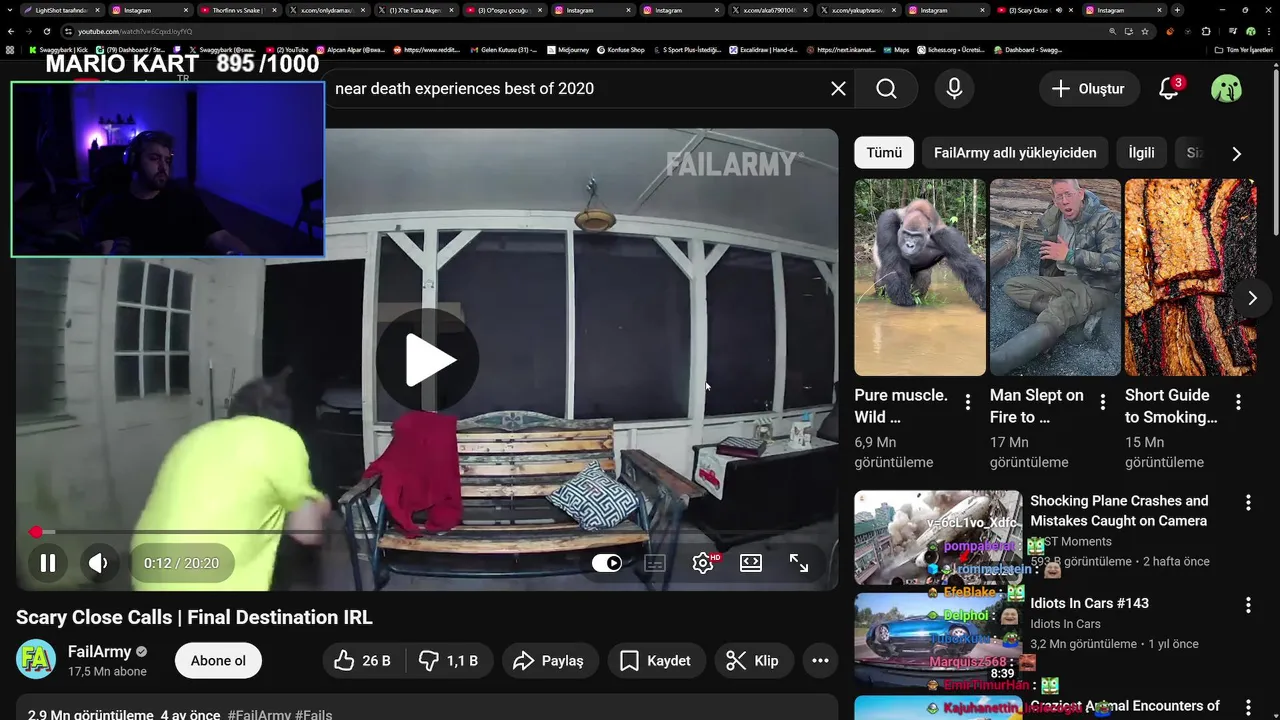The image size is (1280, 720).
Task: Open a new browser tab with plus
Action: click(x=1177, y=10)
